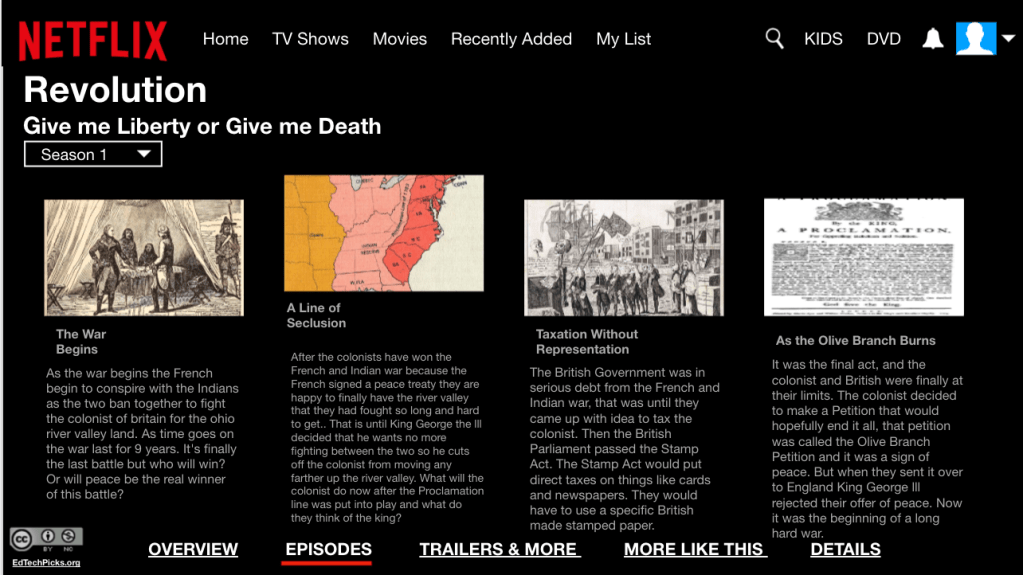The height and width of the screenshot is (575, 1023).
Task: Expand the profile menu caret beside avatar
Action: [x=1008, y=39]
